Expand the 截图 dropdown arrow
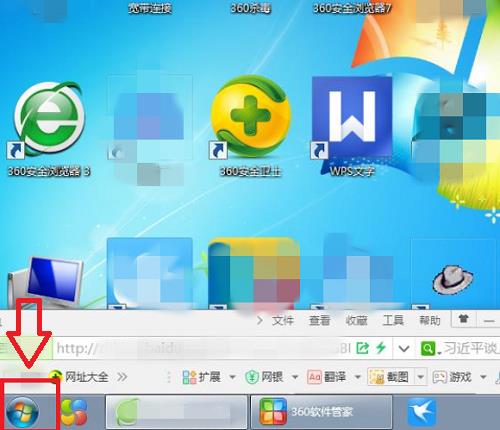The image size is (500, 430). click(x=420, y=377)
